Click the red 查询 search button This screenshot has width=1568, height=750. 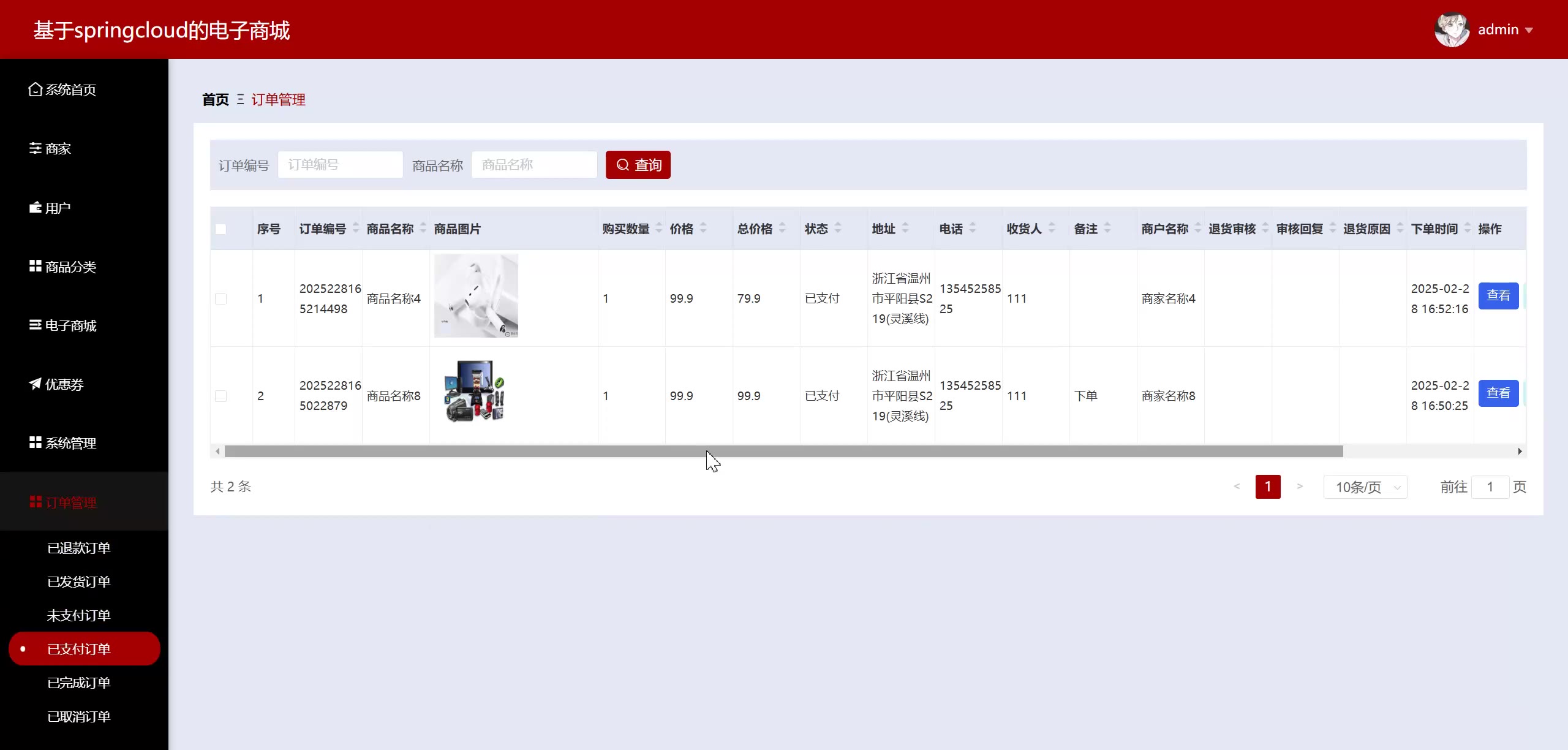click(x=638, y=165)
